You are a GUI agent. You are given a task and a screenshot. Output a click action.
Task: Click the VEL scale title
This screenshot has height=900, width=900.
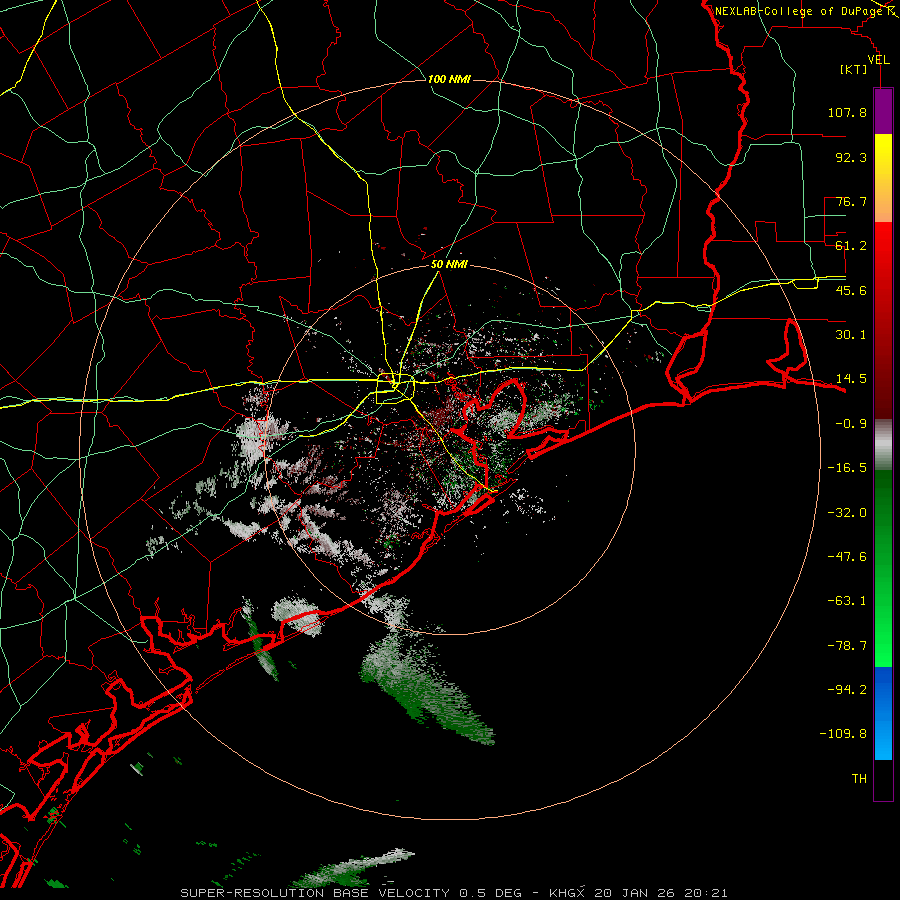pyautogui.click(x=878, y=60)
